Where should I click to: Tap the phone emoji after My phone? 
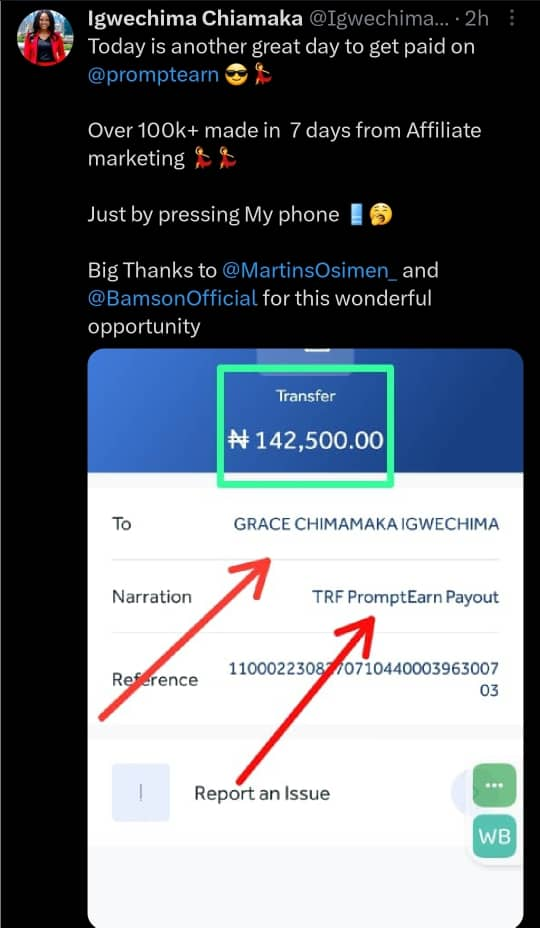tap(355, 215)
